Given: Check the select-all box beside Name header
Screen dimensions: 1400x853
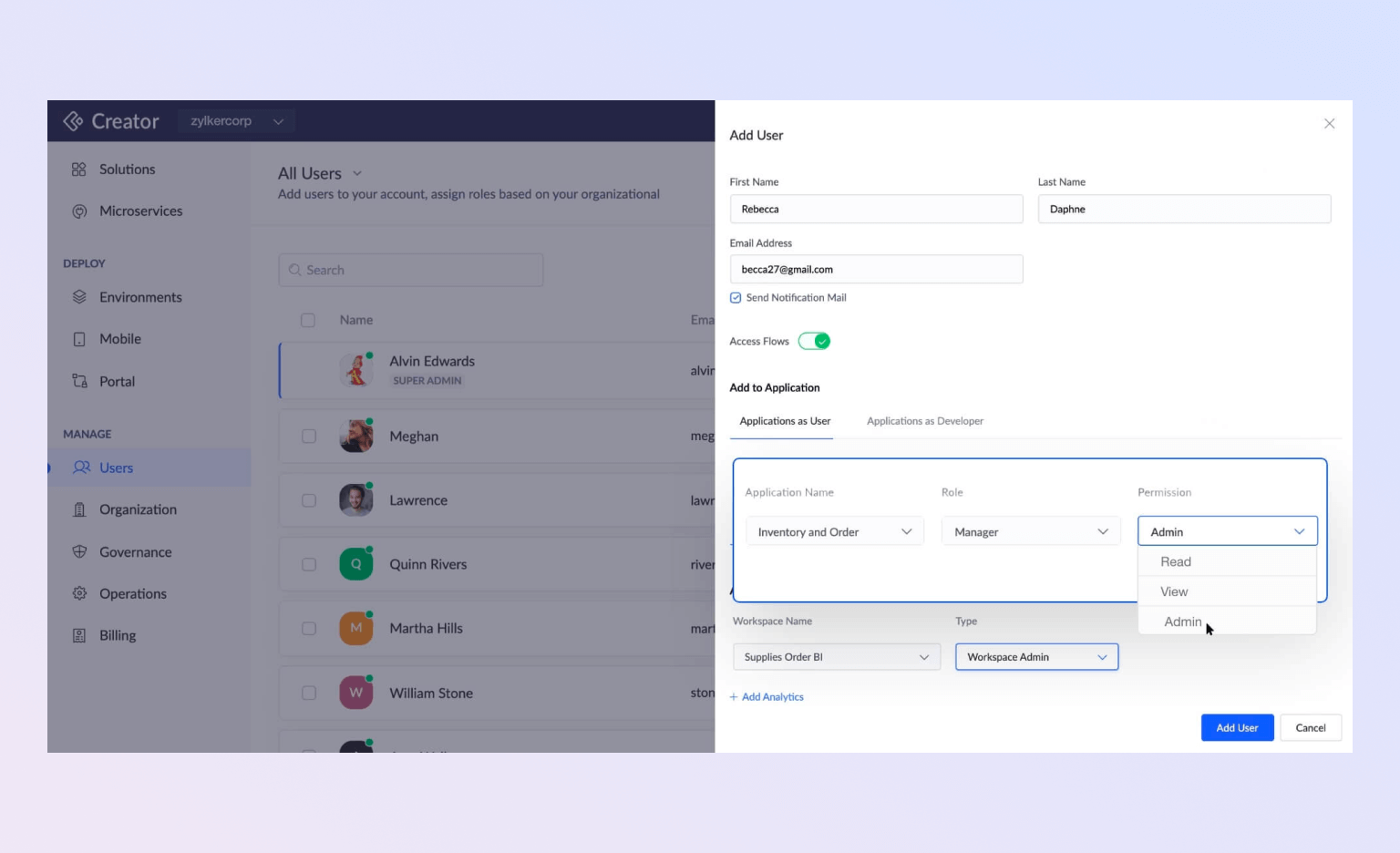Looking at the screenshot, I should (308, 320).
